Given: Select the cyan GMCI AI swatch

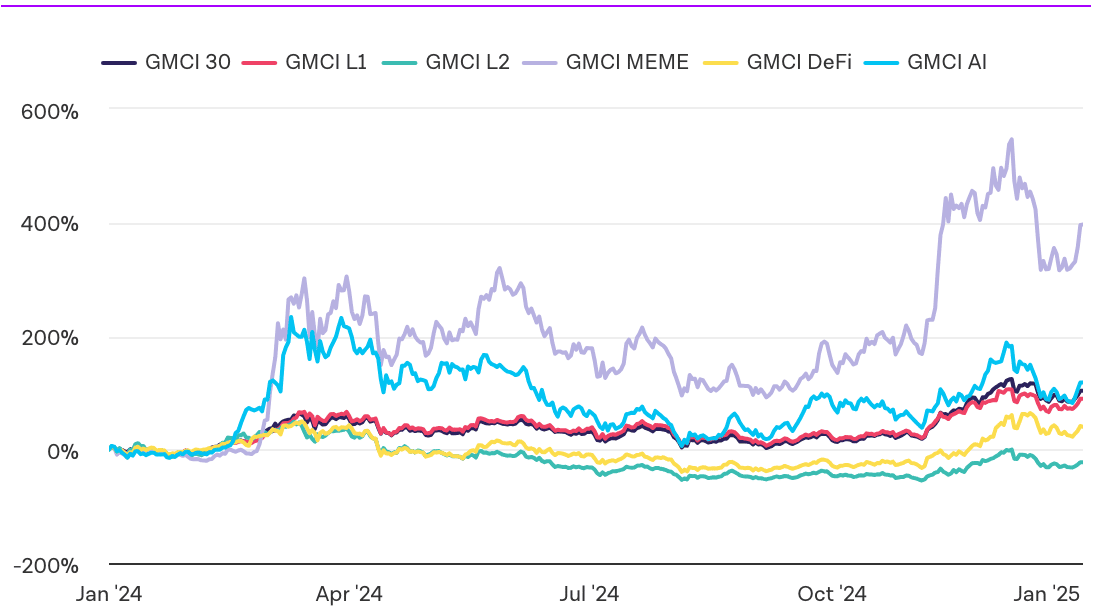Looking at the screenshot, I should (881, 63).
